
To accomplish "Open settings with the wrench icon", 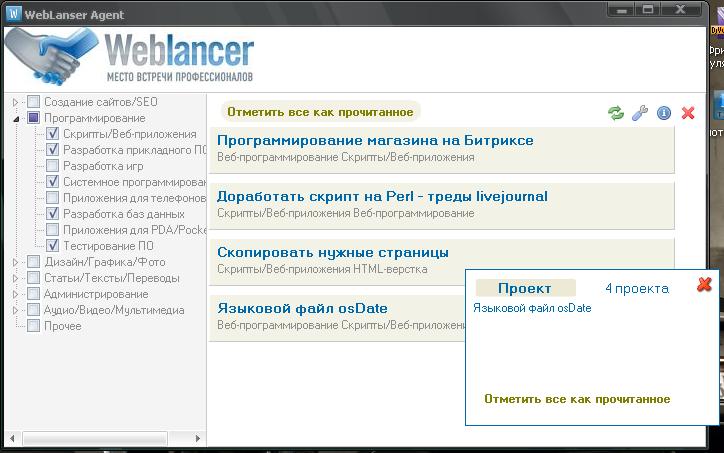I will pos(640,113).
